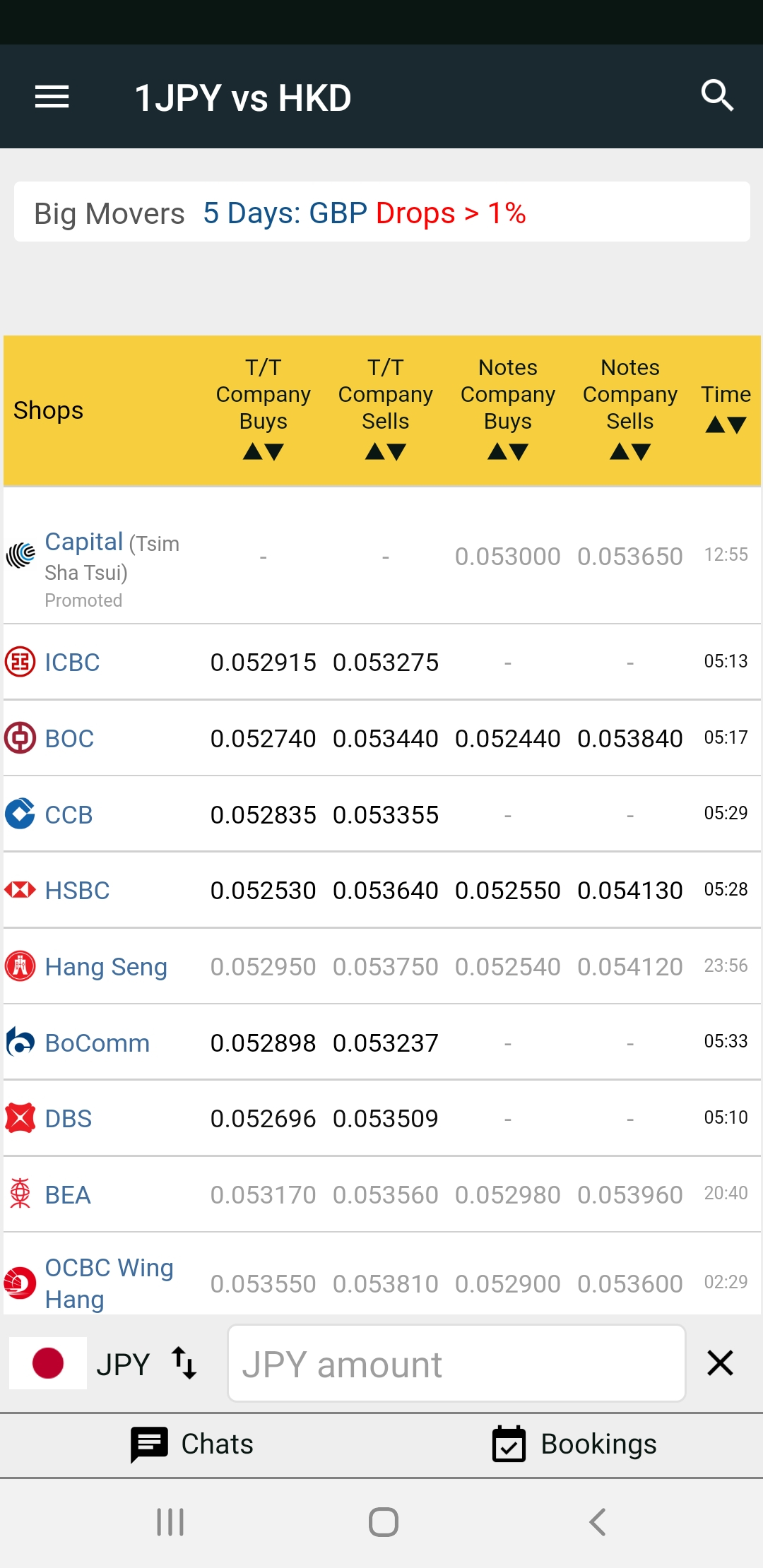
Task: Tap the Android home button
Action: point(384,1522)
